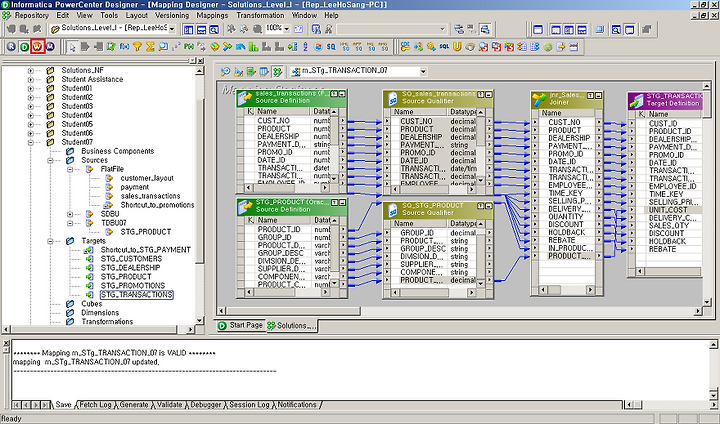This screenshot has width=720, height=424.
Task: Add an Expression transformation f(x) icon
Action: coord(124,47)
